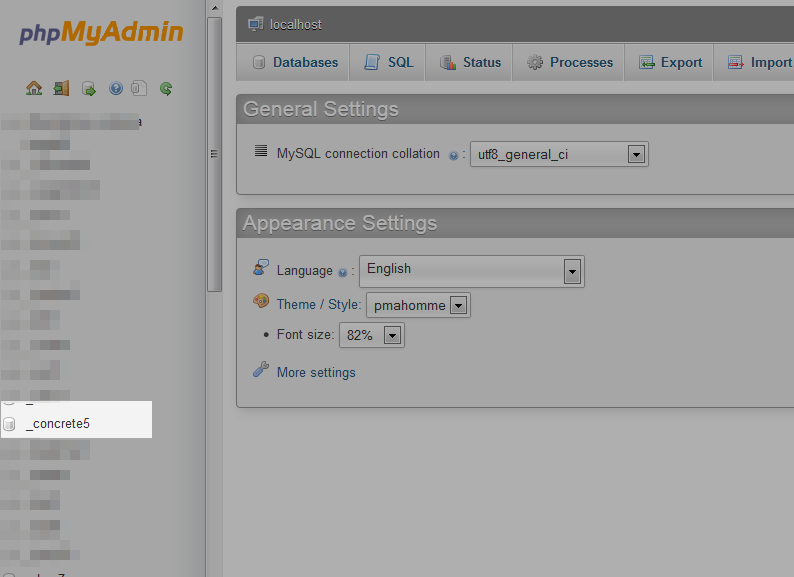Click the documentation pages icon in sidebar
Viewport: 794px width, 577px height.
click(x=139, y=88)
